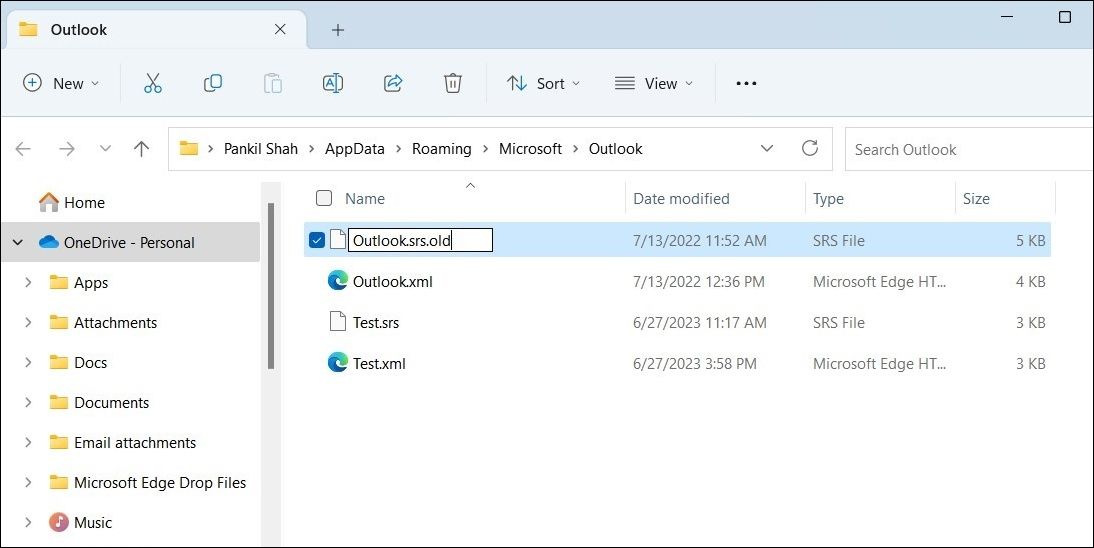Expand the Email attachments folder node
The image size is (1094, 548).
pos(28,443)
